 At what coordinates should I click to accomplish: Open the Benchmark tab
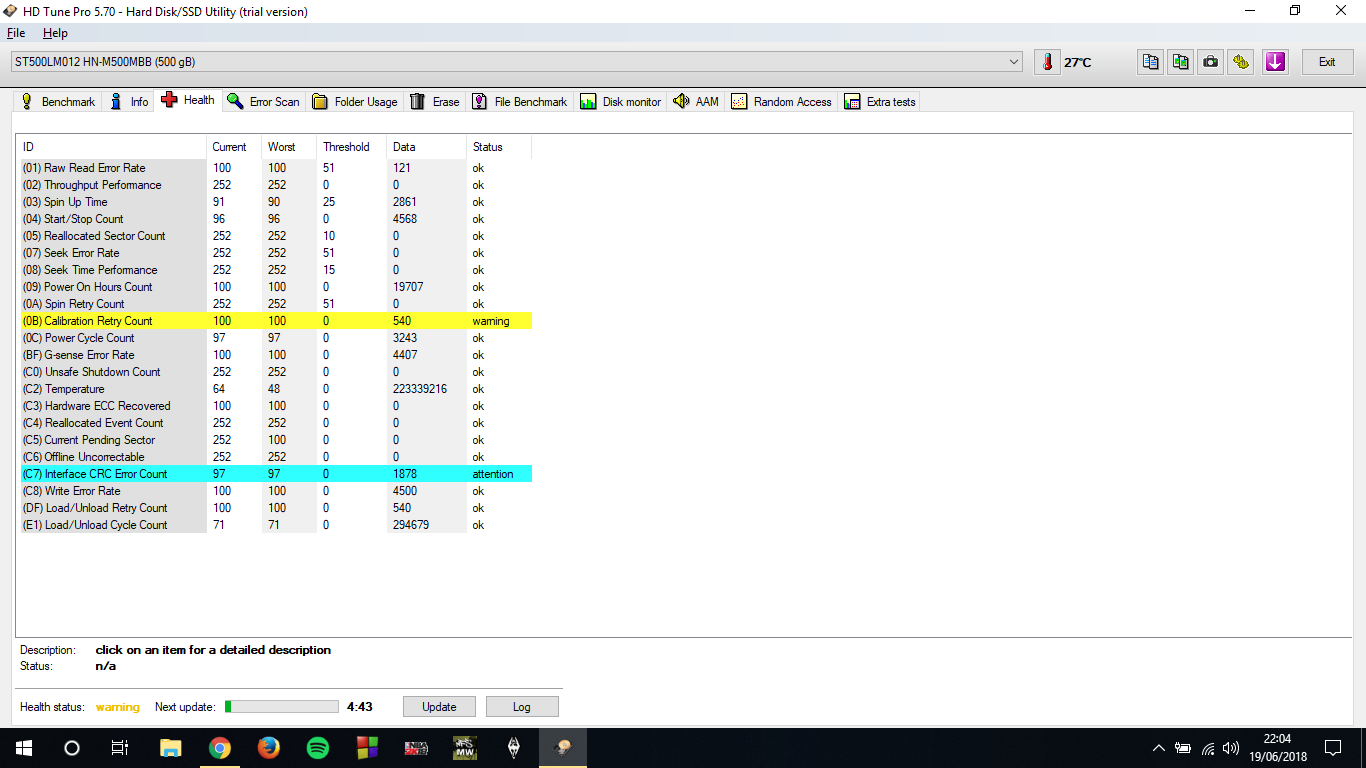click(x=58, y=101)
